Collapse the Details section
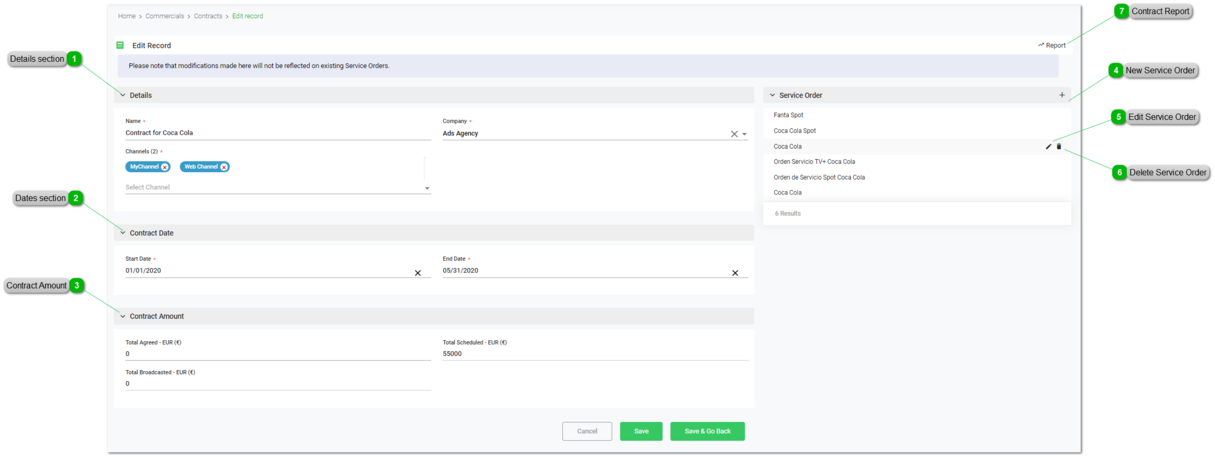Viewport: 1215px width, 457px height. [123, 95]
